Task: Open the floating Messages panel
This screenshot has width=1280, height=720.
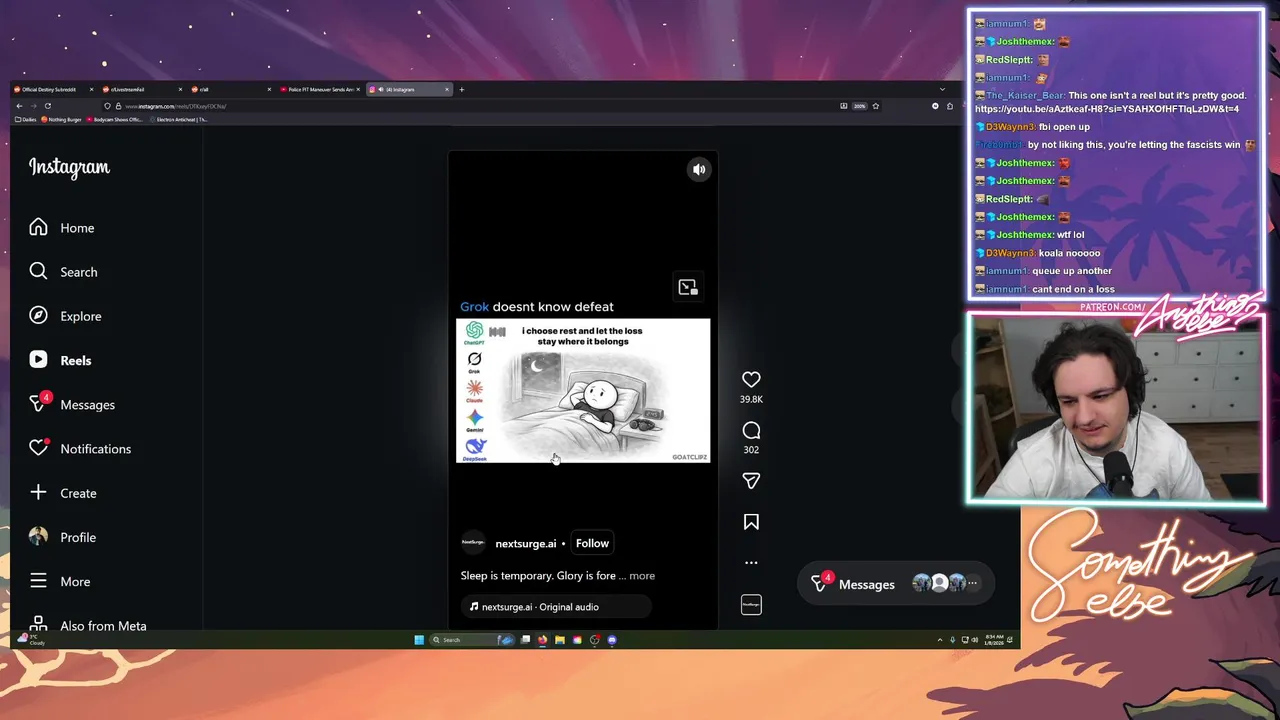Action: [895, 584]
